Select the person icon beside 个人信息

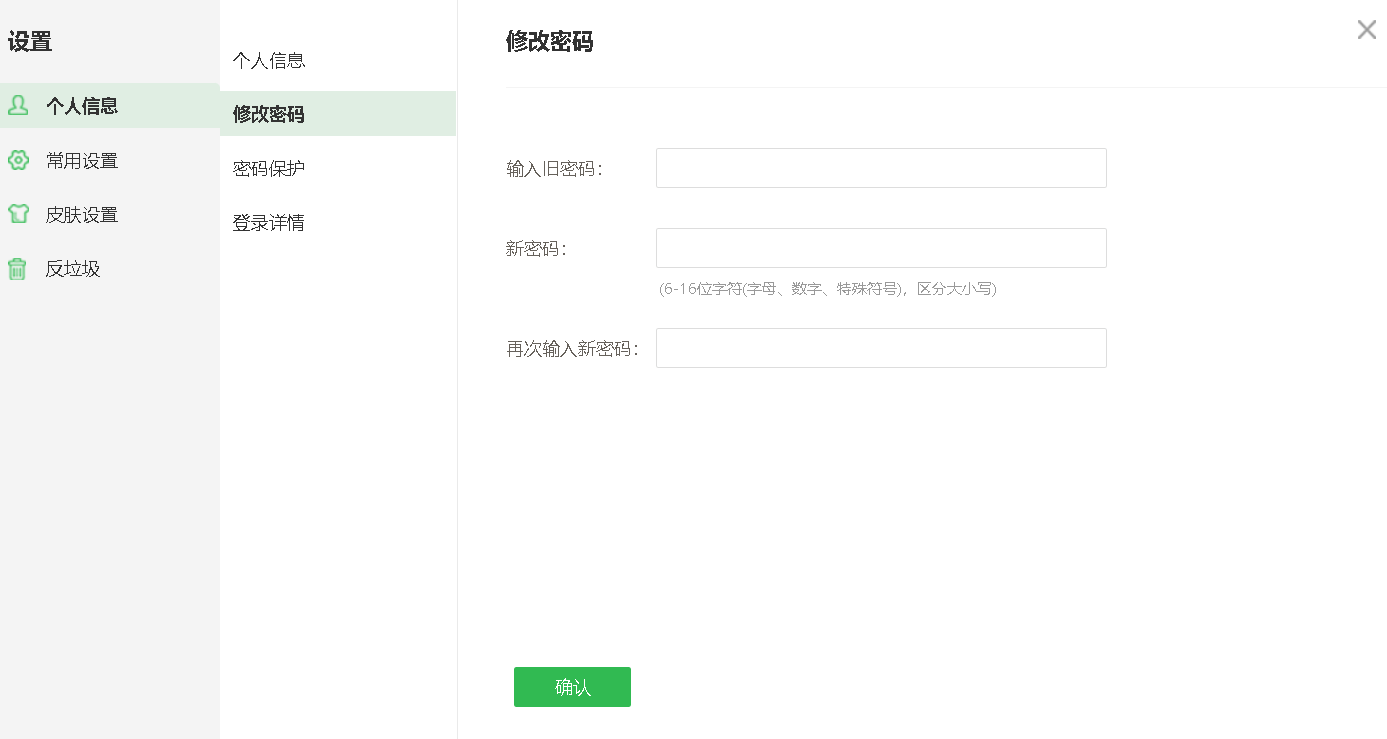click(18, 104)
